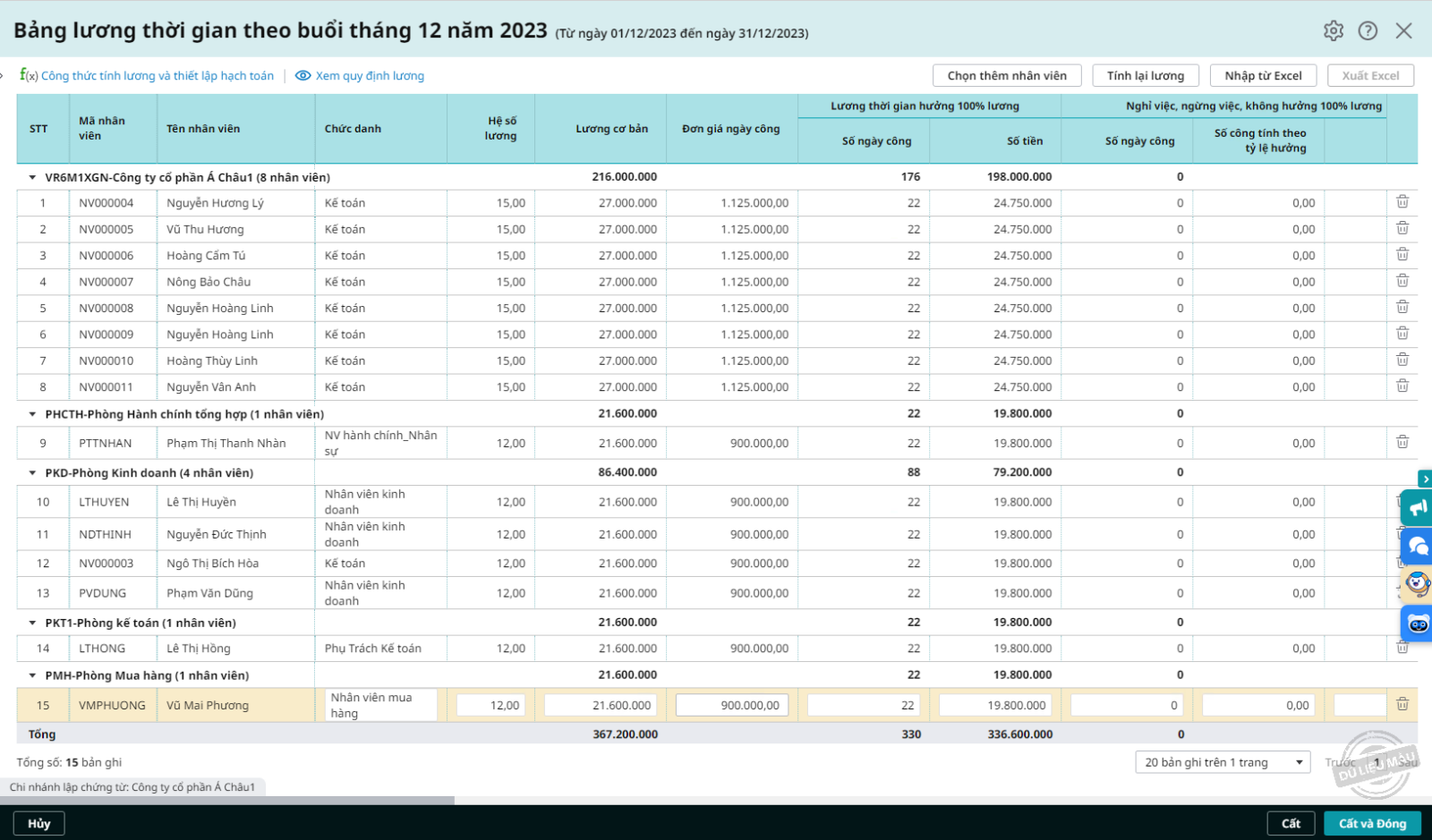Expand side panel with green arrow
This screenshot has width=1432, height=840.
point(1425,479)
